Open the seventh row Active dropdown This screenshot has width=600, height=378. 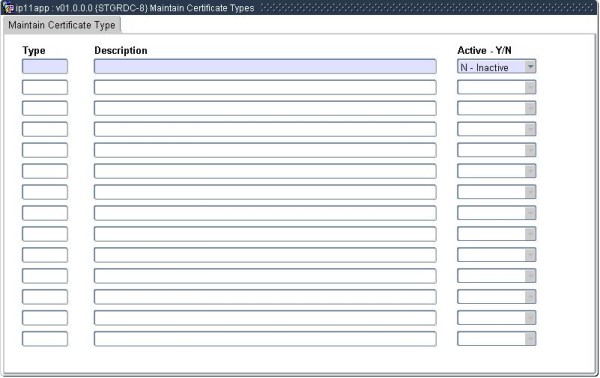point(496,192)
